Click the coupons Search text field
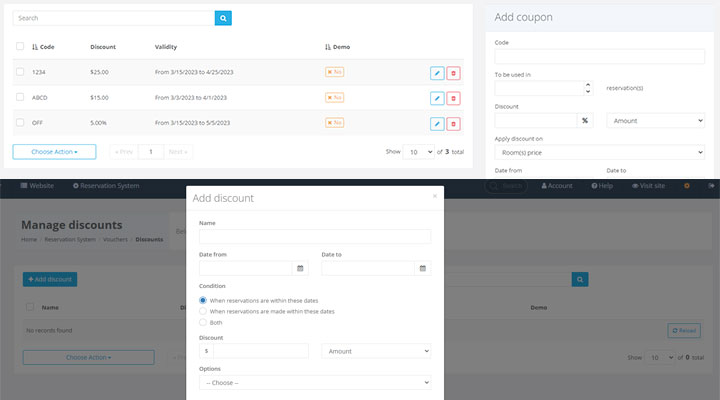 [114, 18]
